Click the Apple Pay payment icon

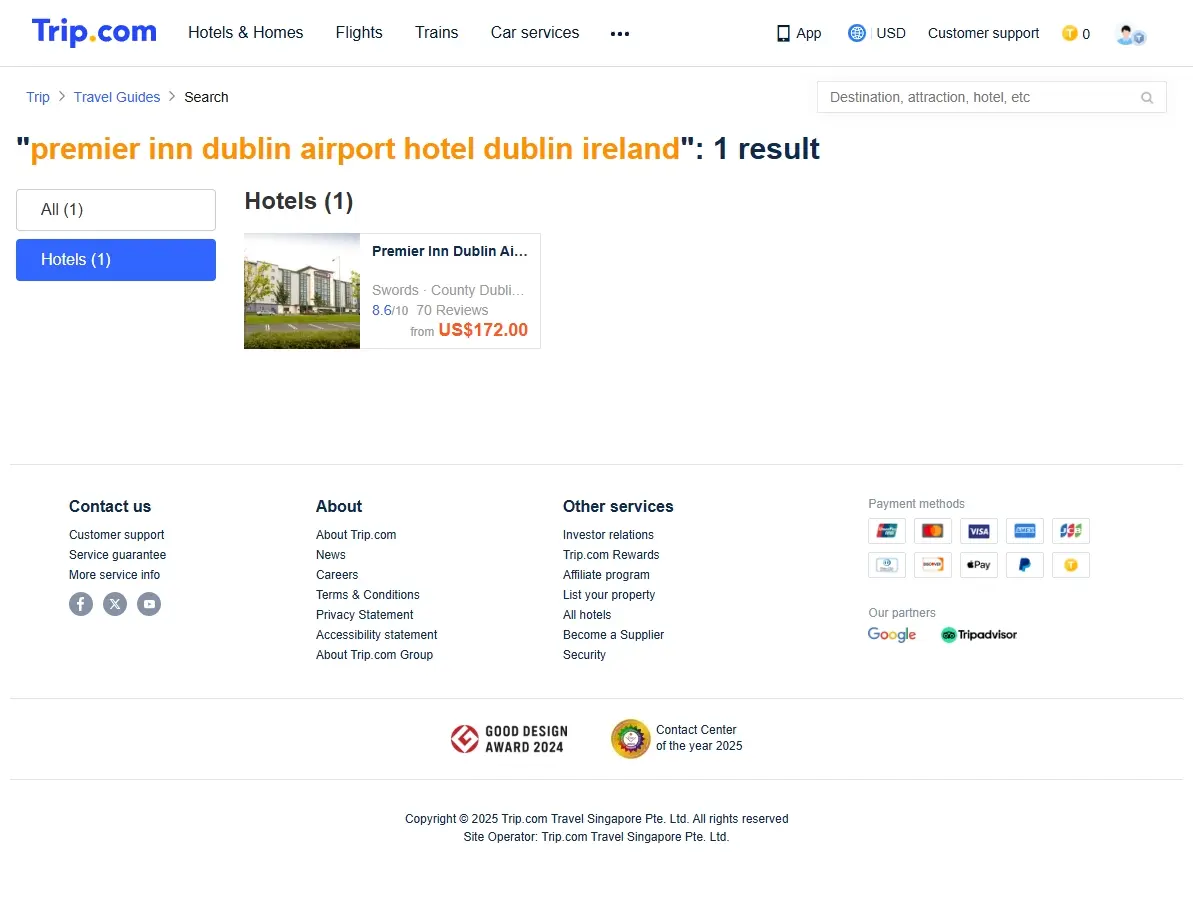coord(978,565)
